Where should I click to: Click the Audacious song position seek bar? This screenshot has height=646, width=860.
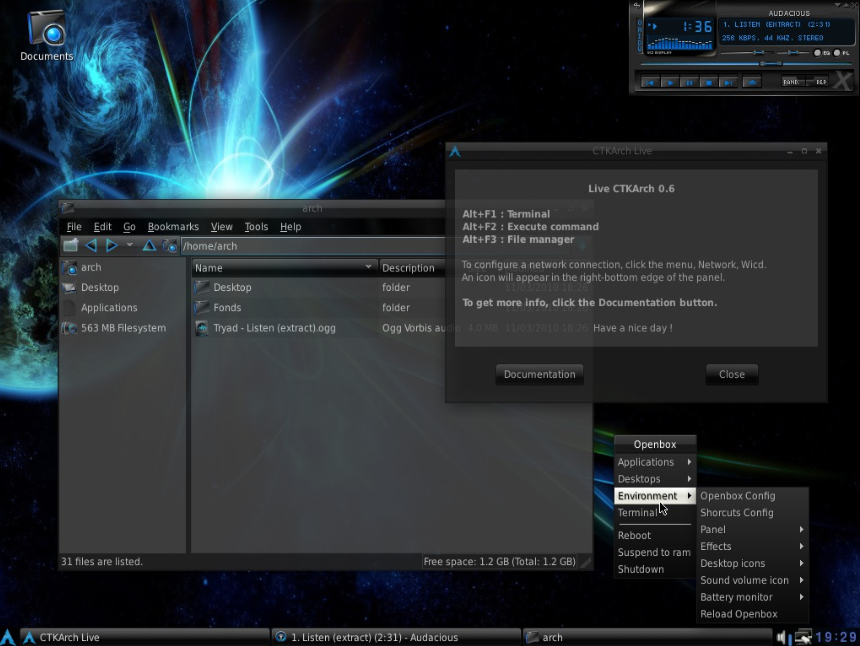745,64
